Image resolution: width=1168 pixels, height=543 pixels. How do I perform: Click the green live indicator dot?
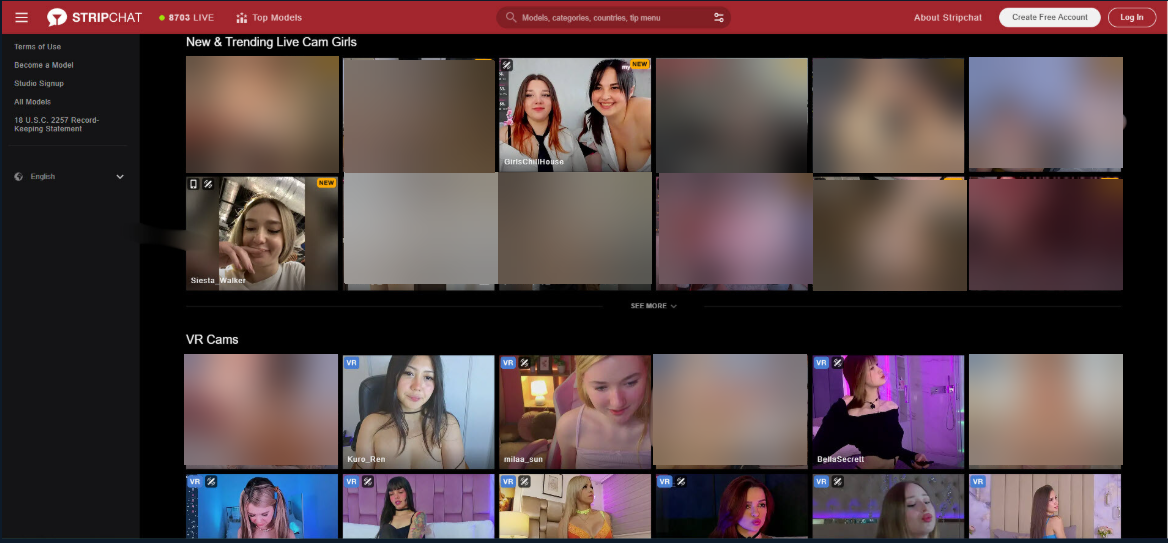162,18
